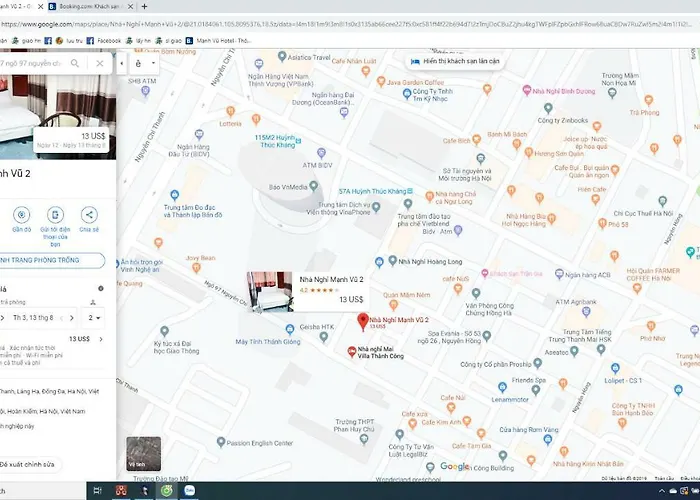The image size is (700, 500).
Task: Click the red Nhà Nghỉ Mạnh Vũ 2 pin
Action: pos(363,321)
